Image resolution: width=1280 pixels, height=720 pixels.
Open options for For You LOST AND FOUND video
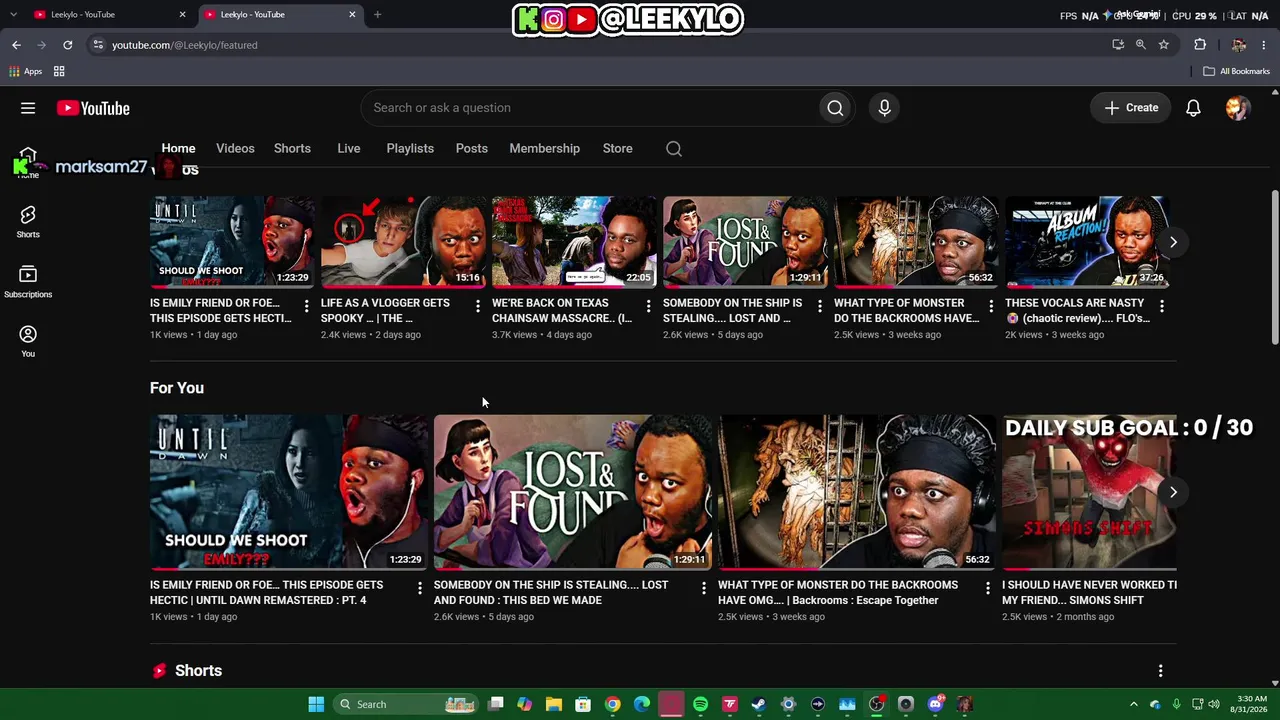(x=703, y=588)
